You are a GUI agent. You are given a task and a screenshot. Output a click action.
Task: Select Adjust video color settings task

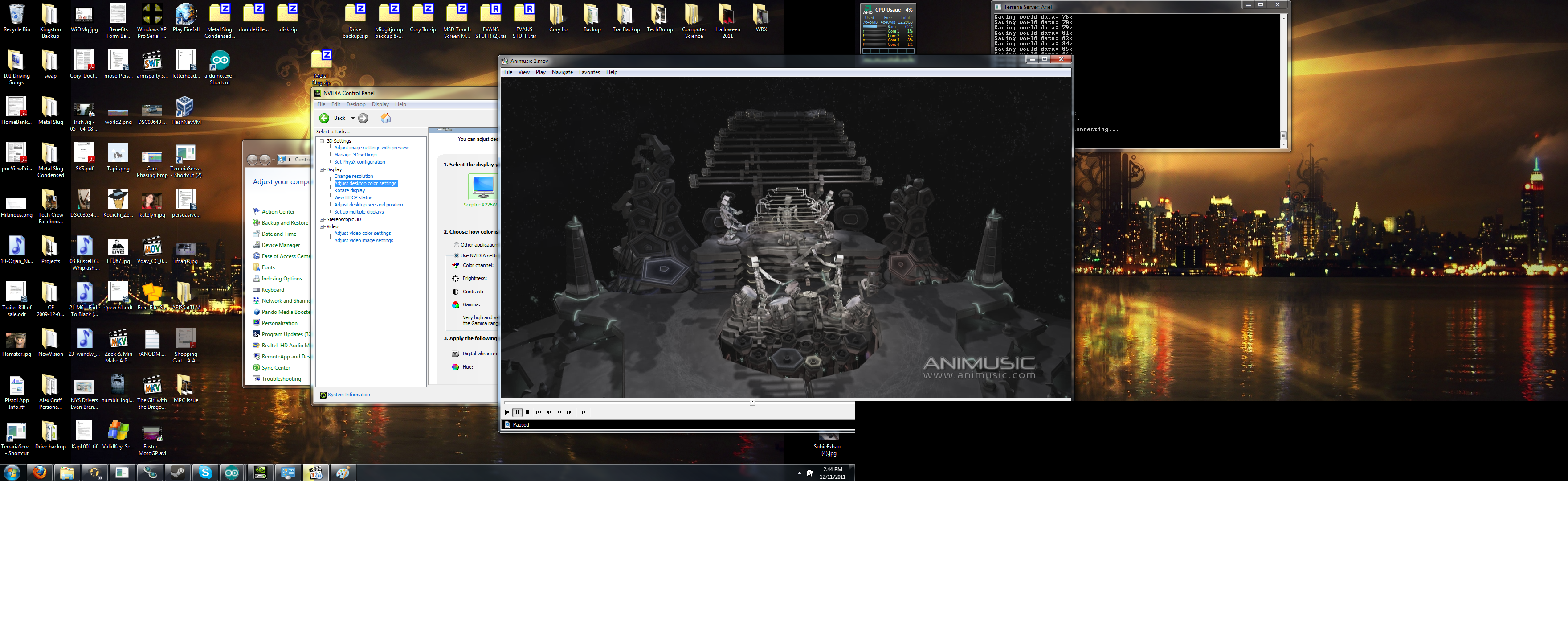tap(362, 233)
